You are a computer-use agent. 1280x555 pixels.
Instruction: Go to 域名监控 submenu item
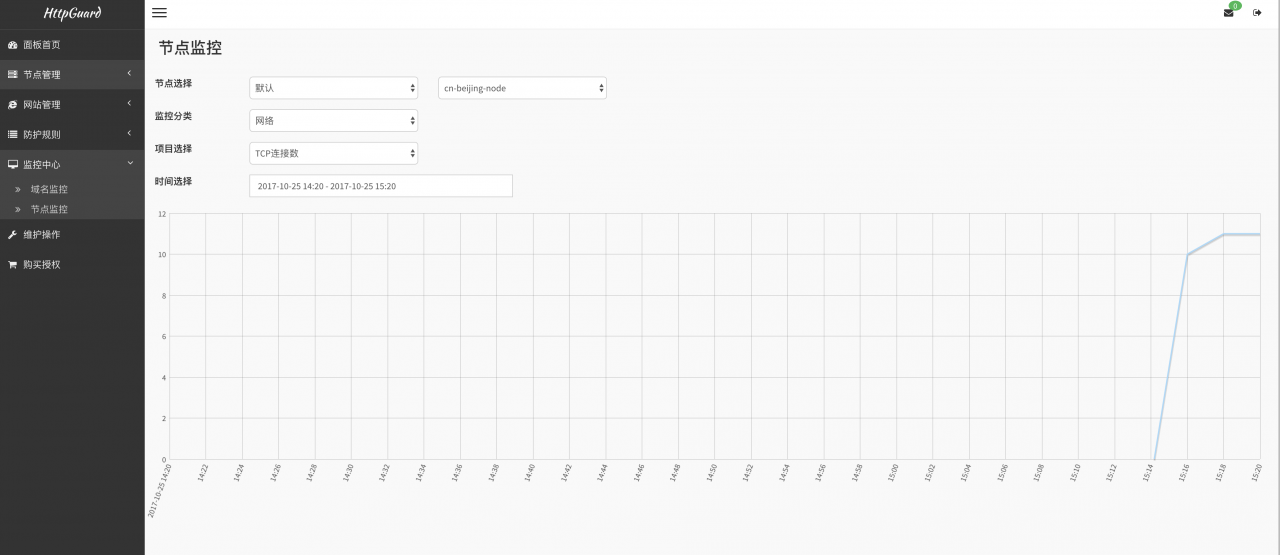click(x=49, y=189)
